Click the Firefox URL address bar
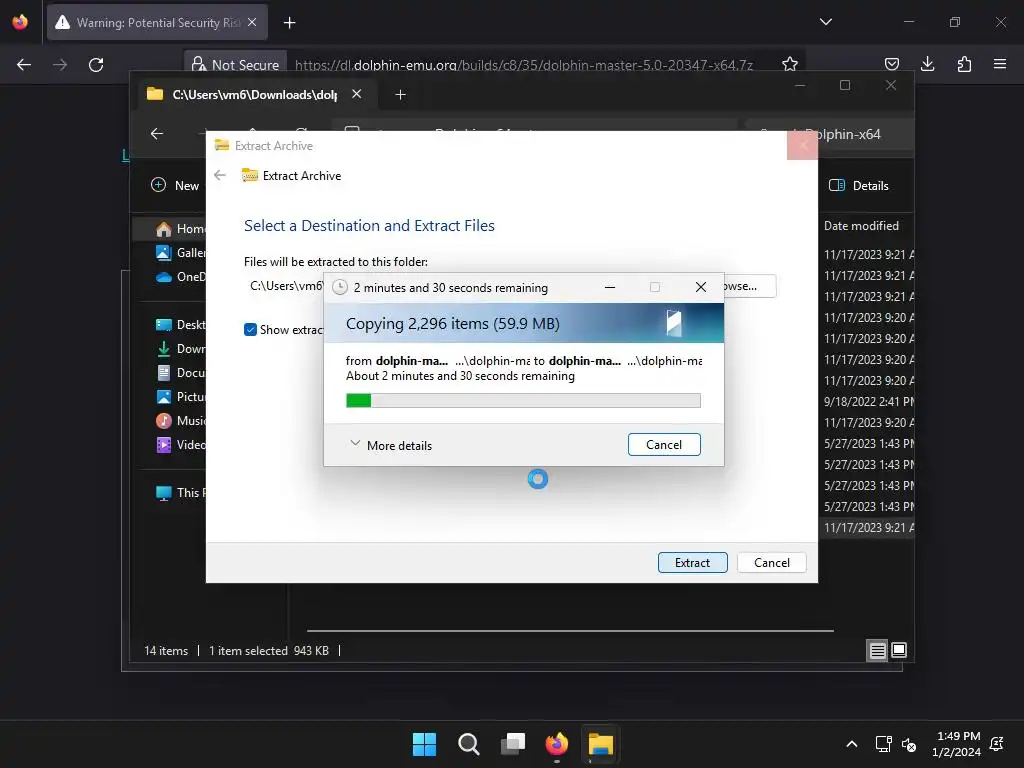 (x=524, y=65)
